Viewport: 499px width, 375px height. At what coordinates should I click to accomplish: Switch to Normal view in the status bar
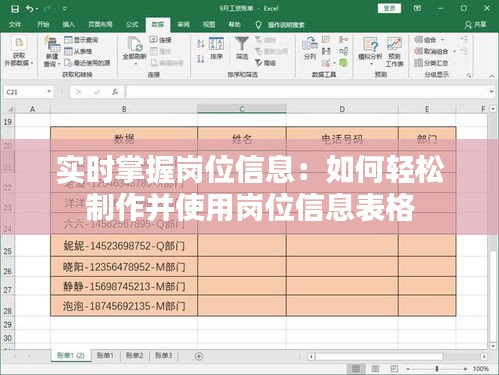pyautogui.click(x=356, y=368)
